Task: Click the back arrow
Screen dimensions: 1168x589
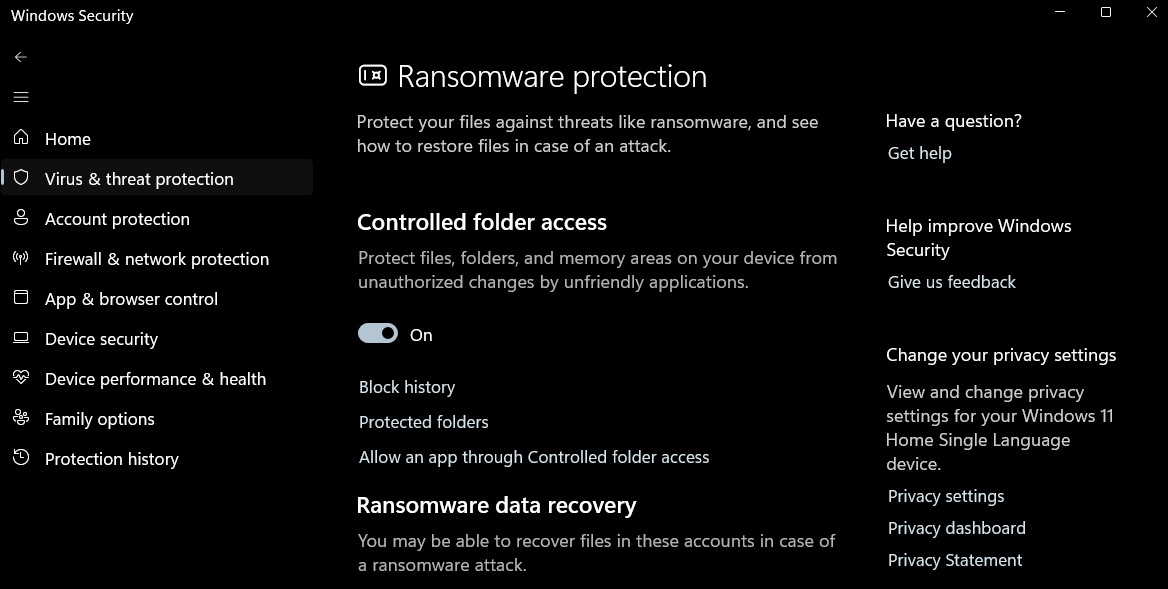Action: coord(20,57)
